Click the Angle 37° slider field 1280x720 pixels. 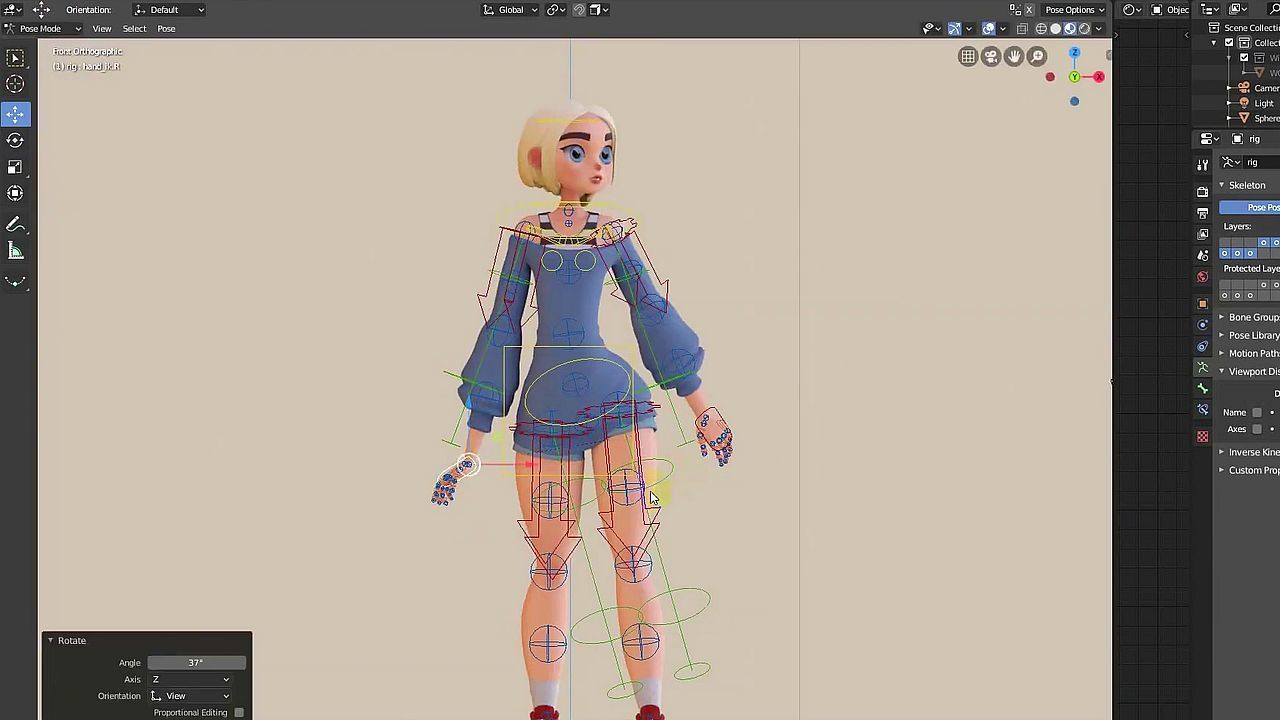(x=196, y=662)
